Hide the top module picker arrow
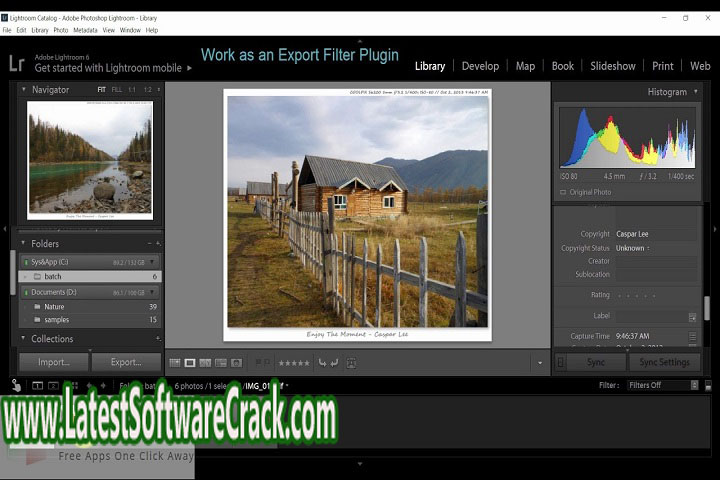 tap(360, 41)
